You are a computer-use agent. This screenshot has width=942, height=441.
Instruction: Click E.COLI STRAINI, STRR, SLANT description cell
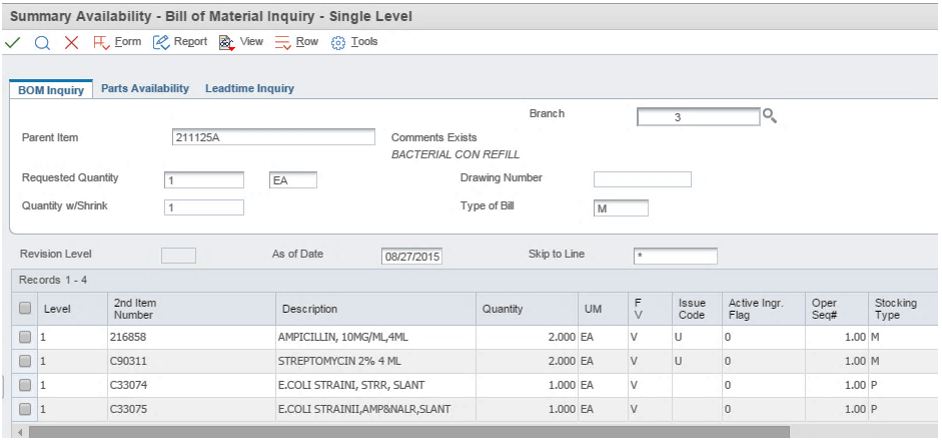[376, 386]
